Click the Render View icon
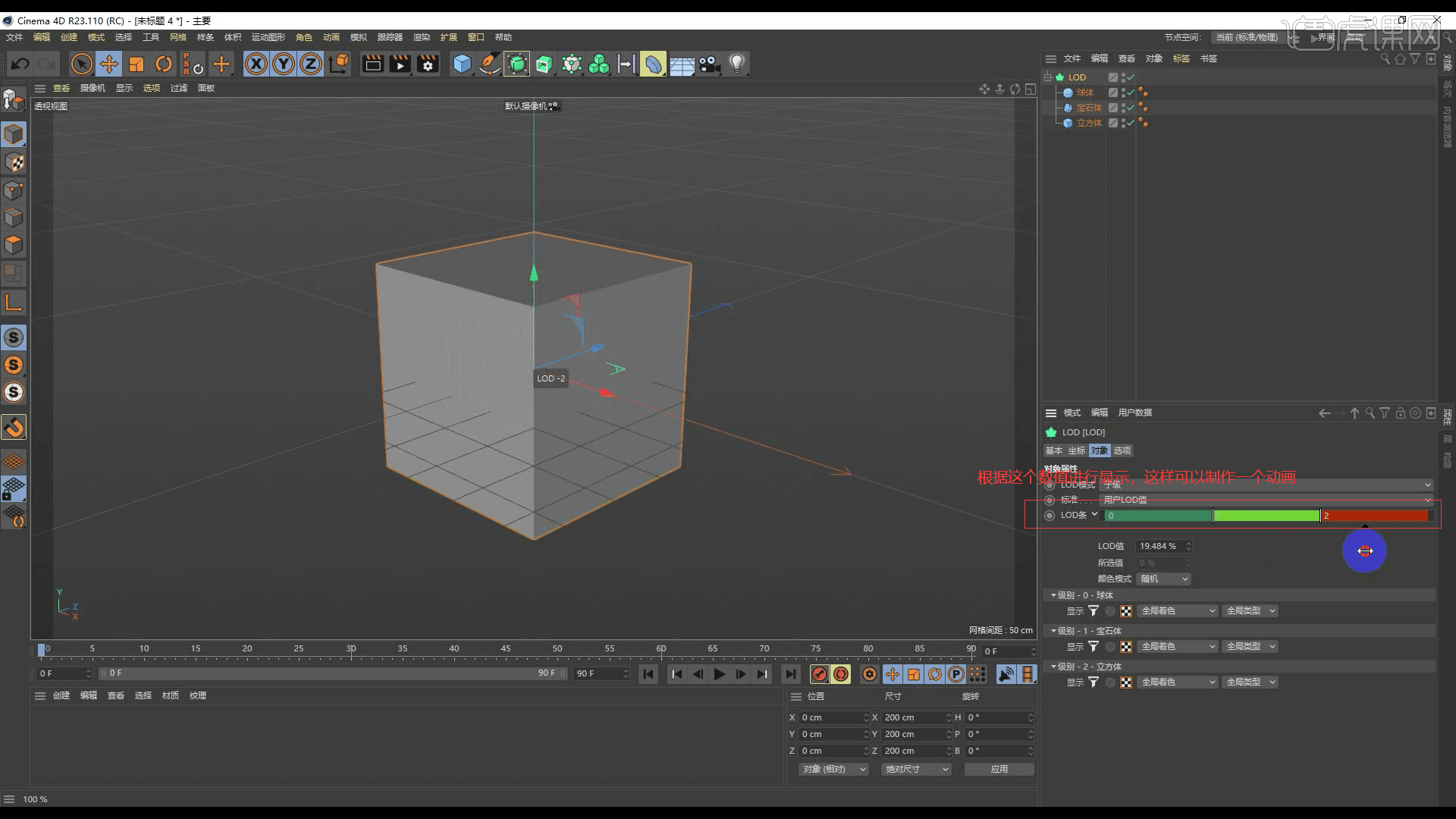 click(x=372, y=64)
